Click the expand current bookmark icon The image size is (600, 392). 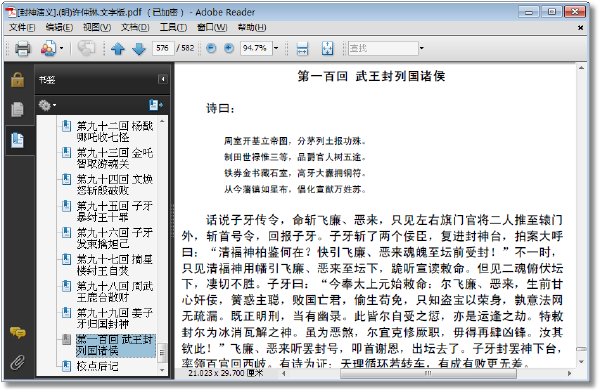[156, 105]
